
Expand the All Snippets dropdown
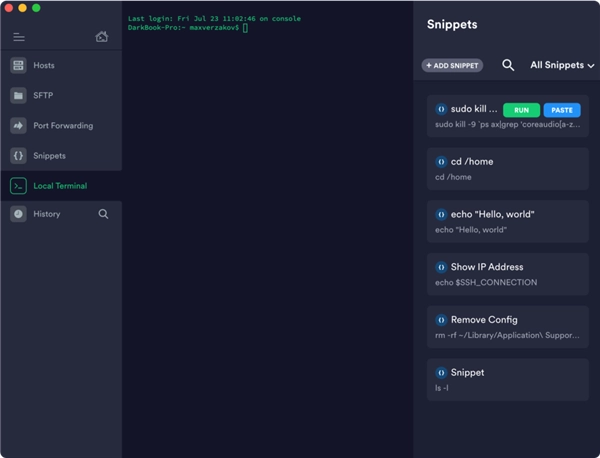(562, 65)
